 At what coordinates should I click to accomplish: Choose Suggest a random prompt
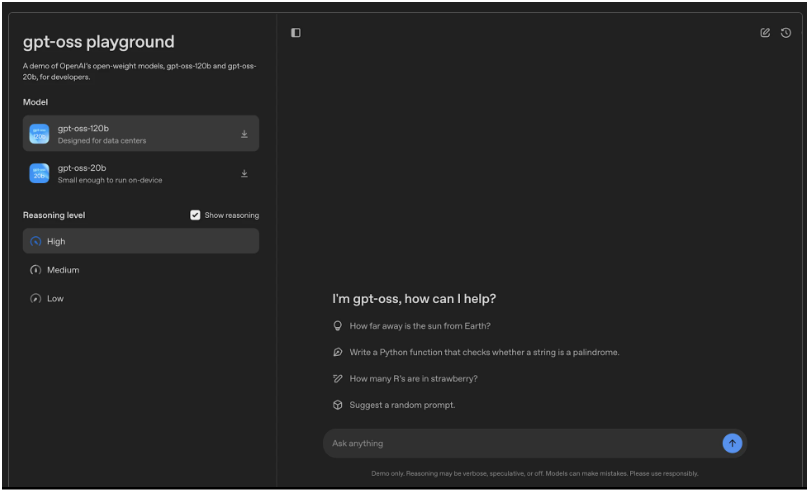coord(402,405)
